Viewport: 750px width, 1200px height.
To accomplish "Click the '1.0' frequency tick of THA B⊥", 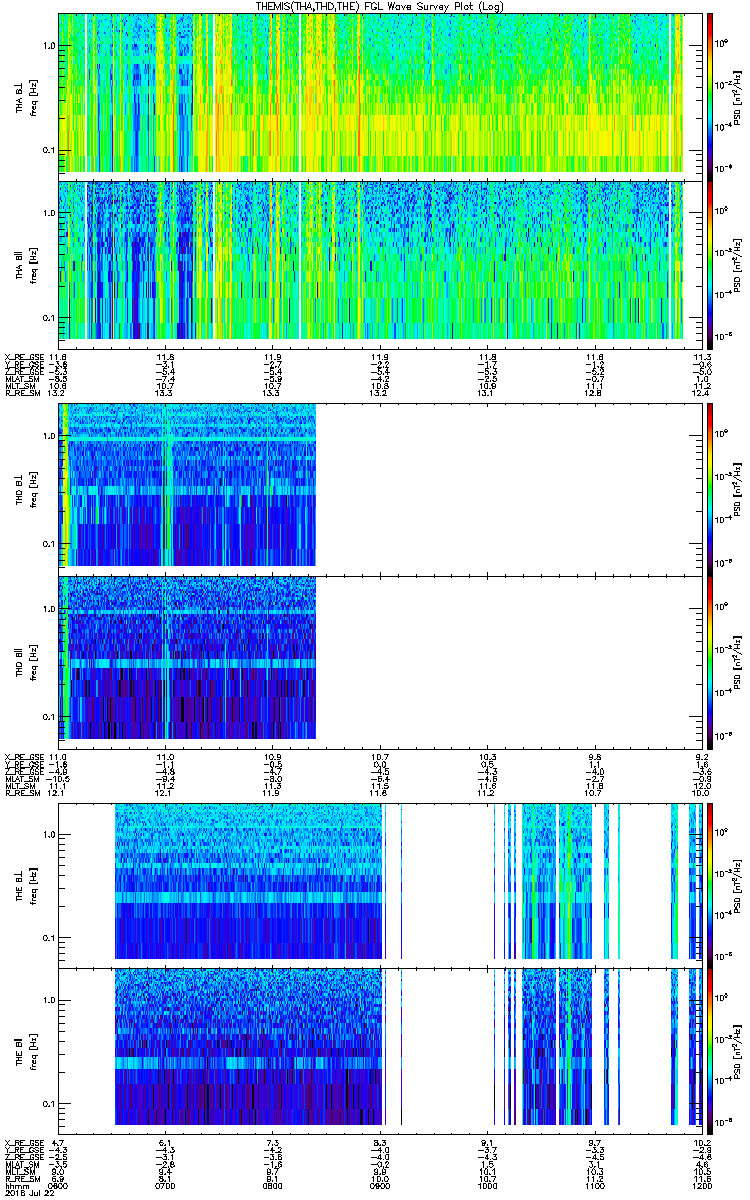I will [x=49, y=46].
